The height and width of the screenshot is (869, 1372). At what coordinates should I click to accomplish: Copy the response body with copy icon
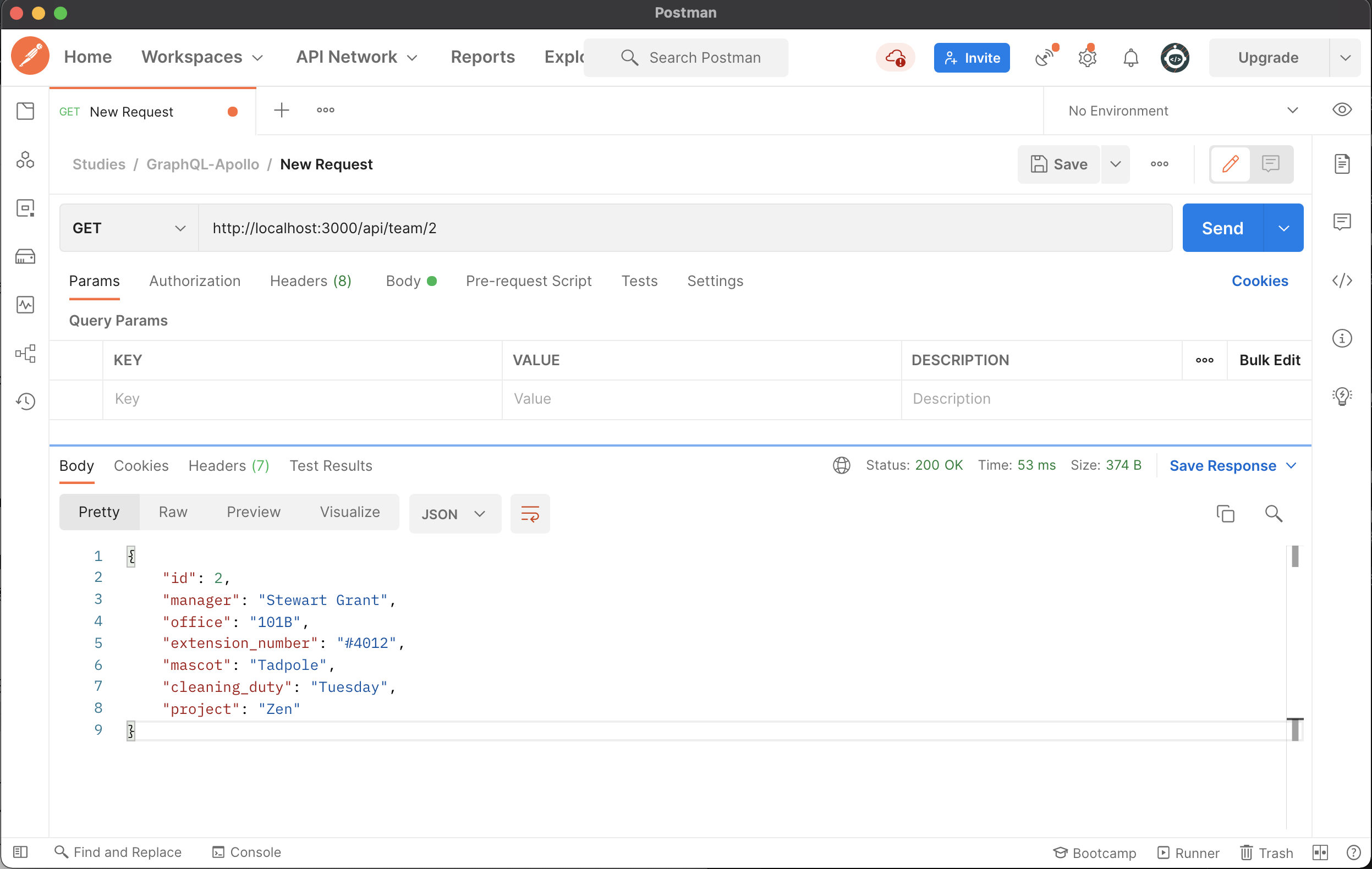(1225, 514)
